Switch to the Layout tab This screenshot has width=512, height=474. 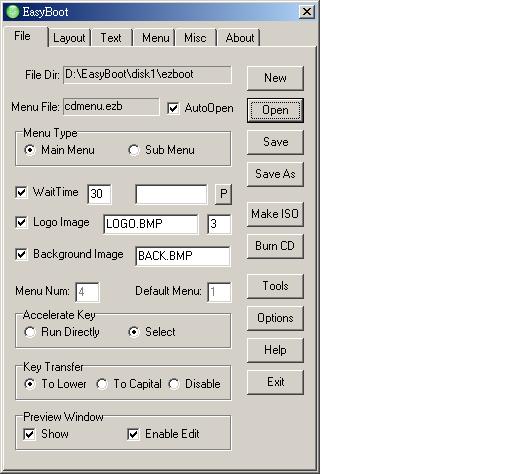click(69, 38)
